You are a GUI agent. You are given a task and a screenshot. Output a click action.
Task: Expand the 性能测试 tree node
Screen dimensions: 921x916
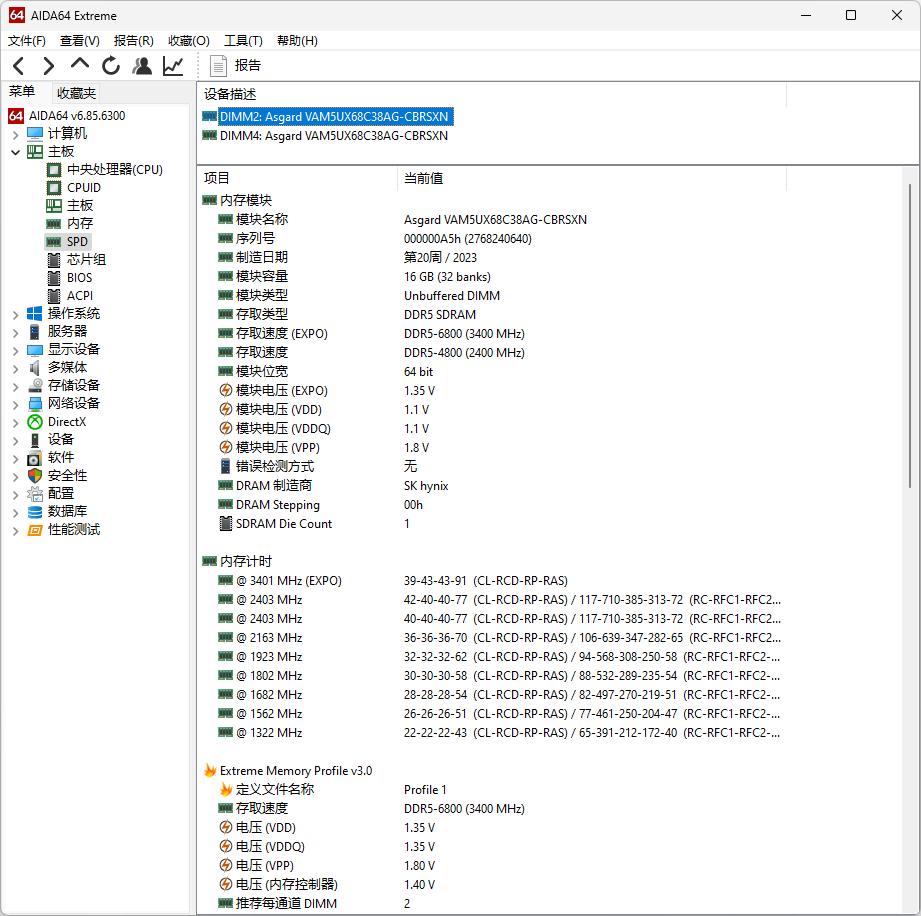click(15, 530)
